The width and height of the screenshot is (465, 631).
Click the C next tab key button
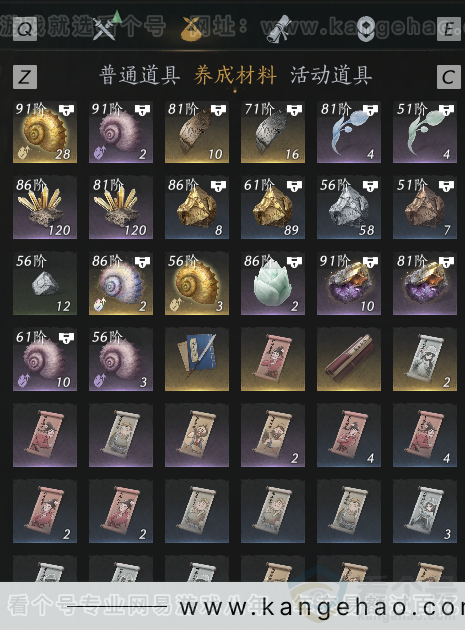449,77
